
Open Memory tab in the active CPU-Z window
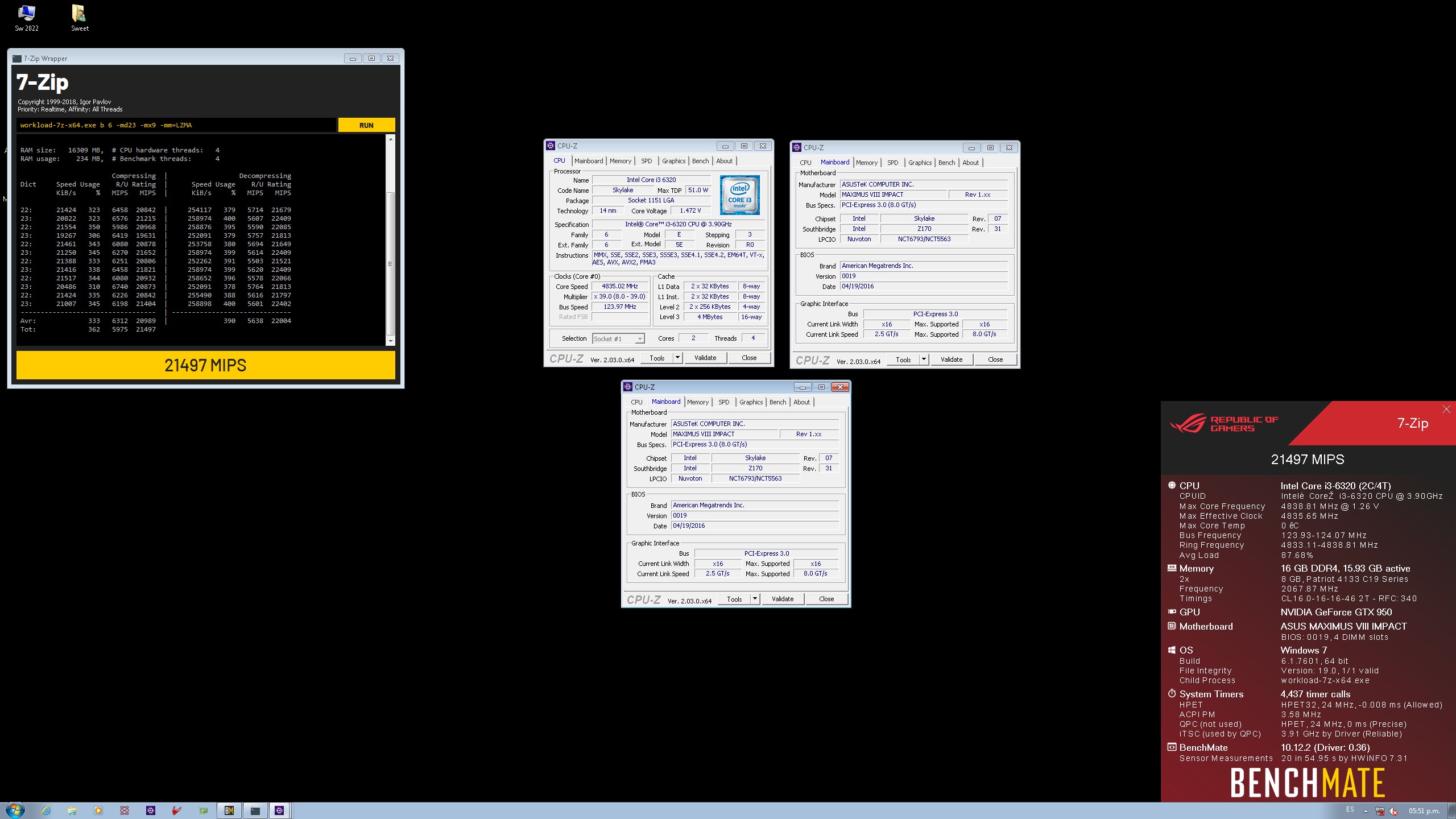pyautogui.click(x=697, y=402)
